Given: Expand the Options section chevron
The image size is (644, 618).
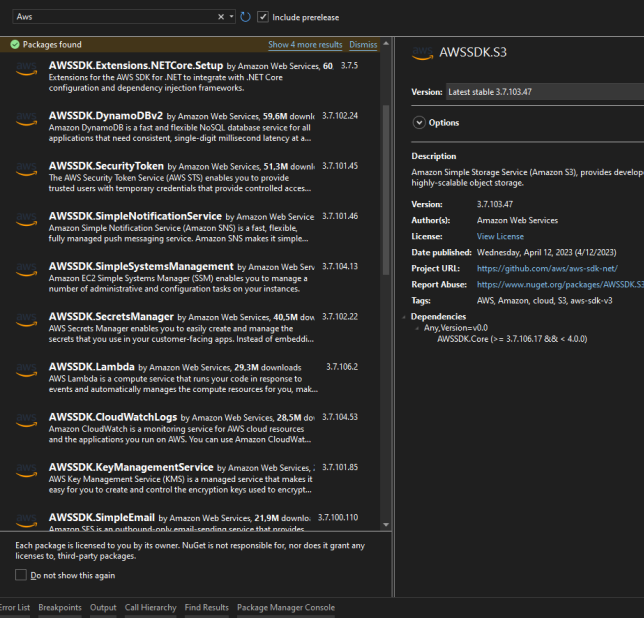Looking at the screenshot, I should pyautogui.click(x=419, y=122).
